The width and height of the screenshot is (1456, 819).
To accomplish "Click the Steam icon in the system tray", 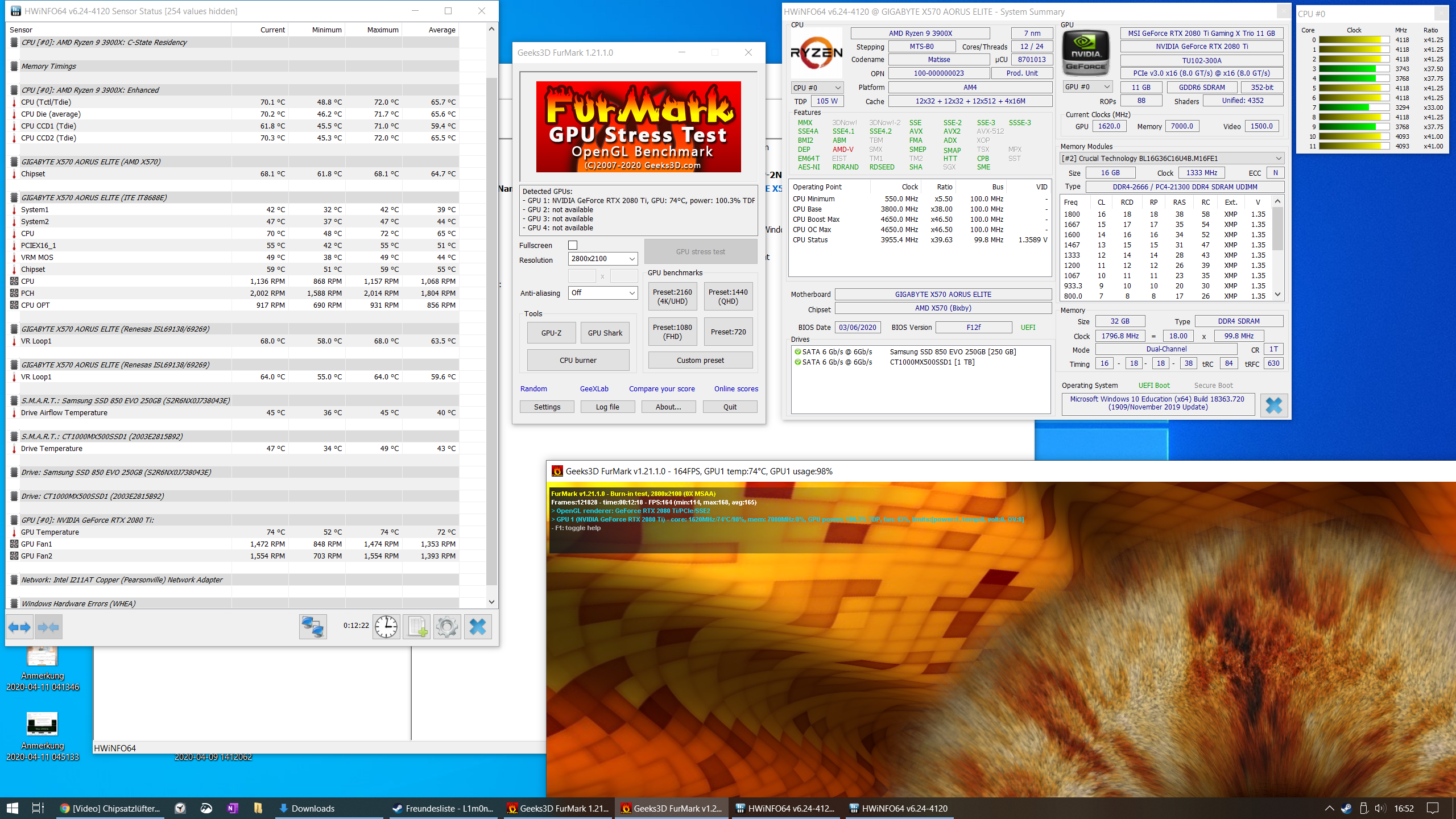I will 1346,808.
